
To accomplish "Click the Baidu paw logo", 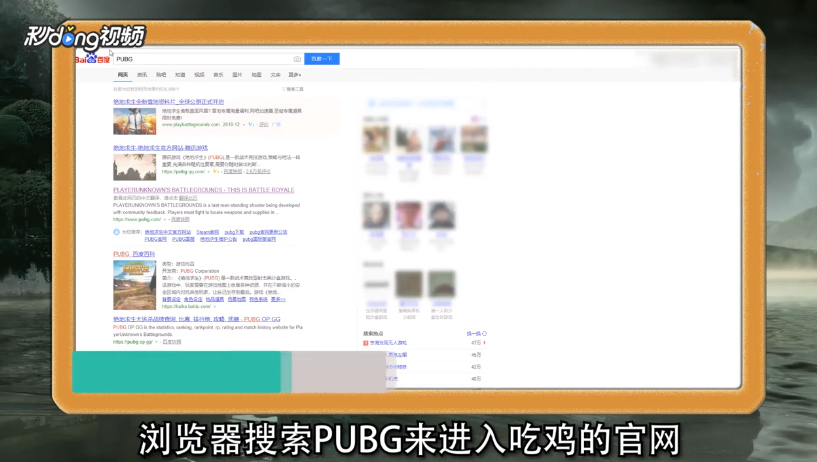I will click(93, 59).
